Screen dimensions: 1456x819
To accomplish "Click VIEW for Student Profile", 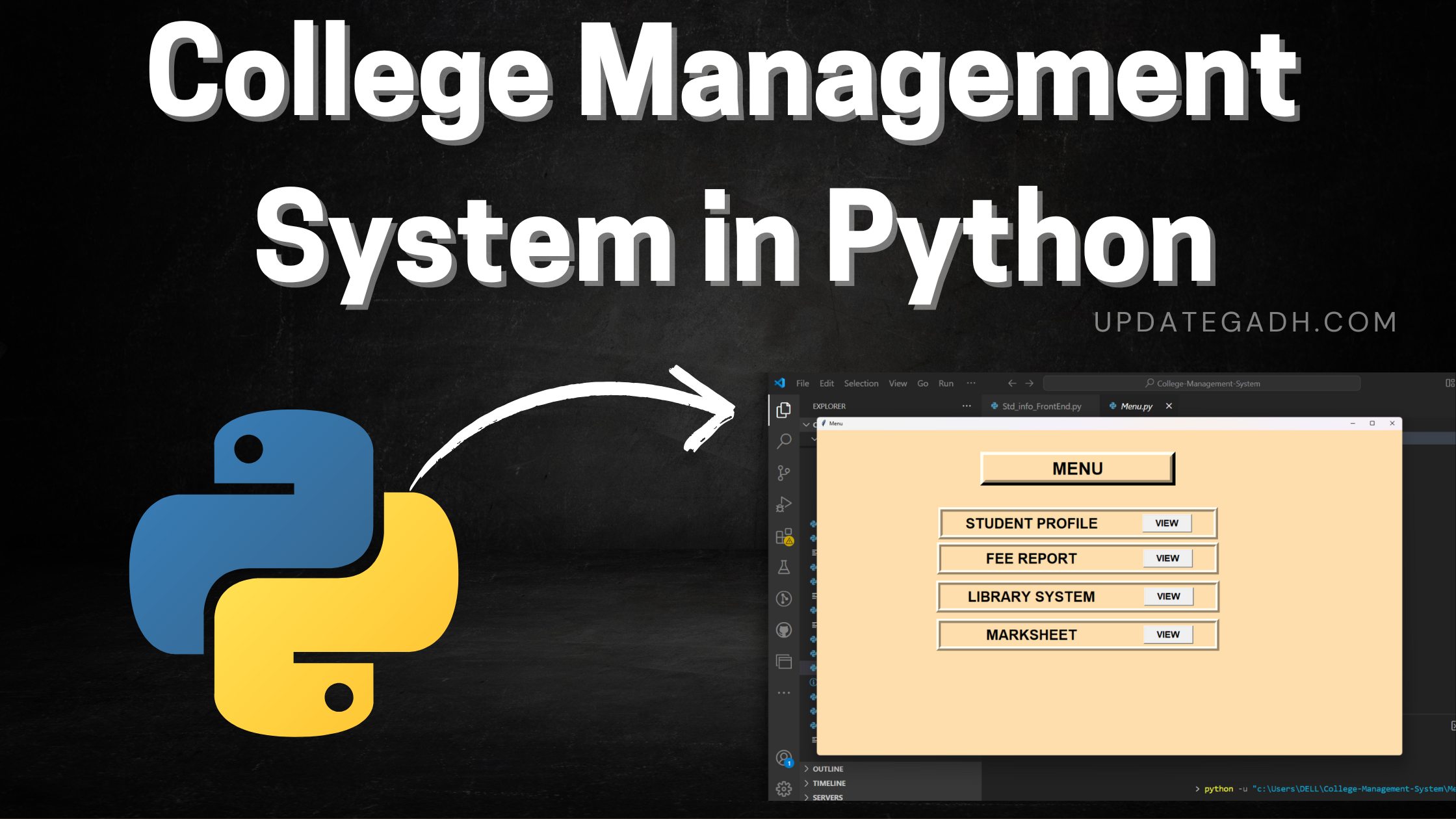I will tap(1167, 523).
